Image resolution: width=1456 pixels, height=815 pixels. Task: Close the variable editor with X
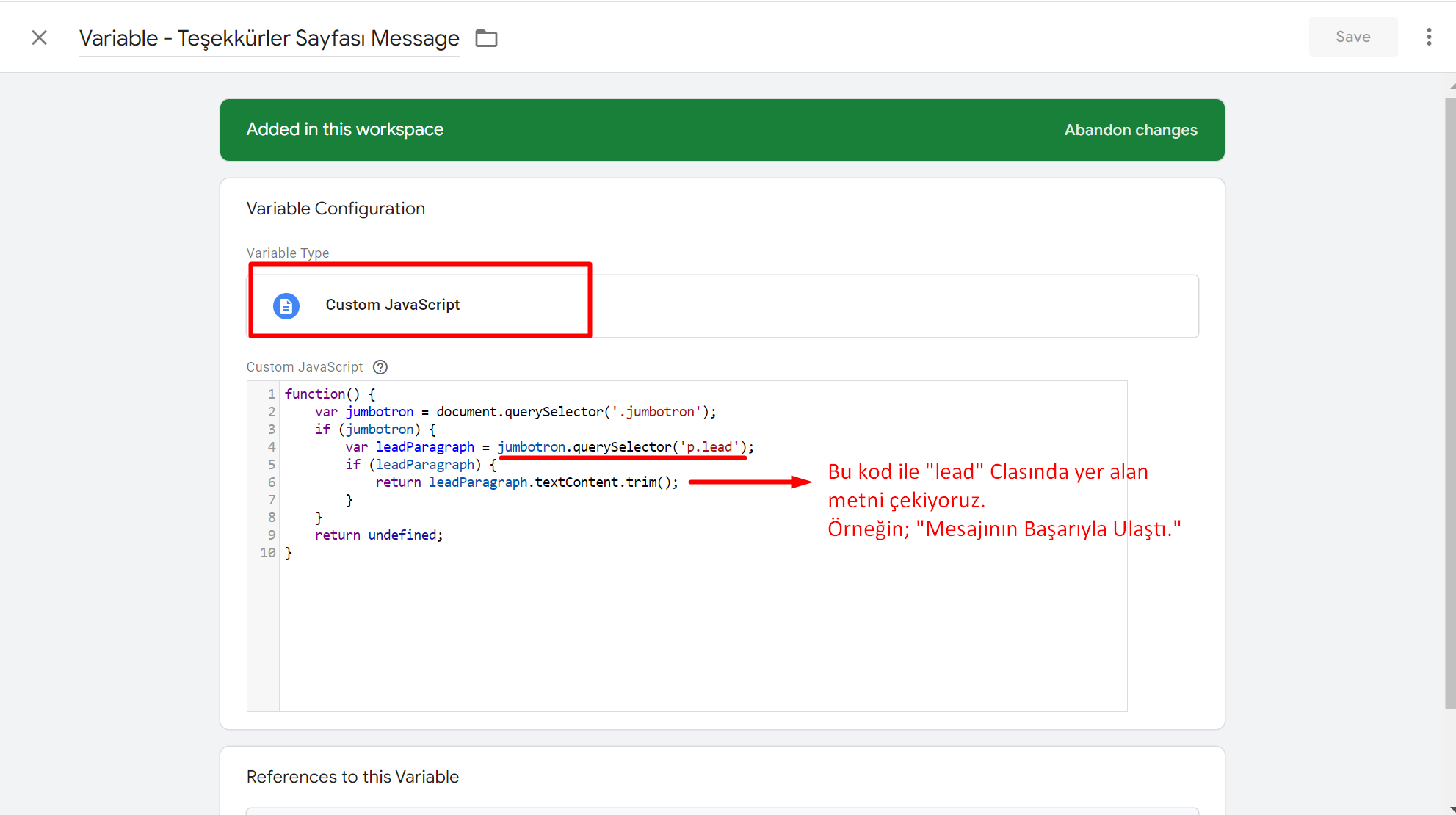(x=40, y=37)
